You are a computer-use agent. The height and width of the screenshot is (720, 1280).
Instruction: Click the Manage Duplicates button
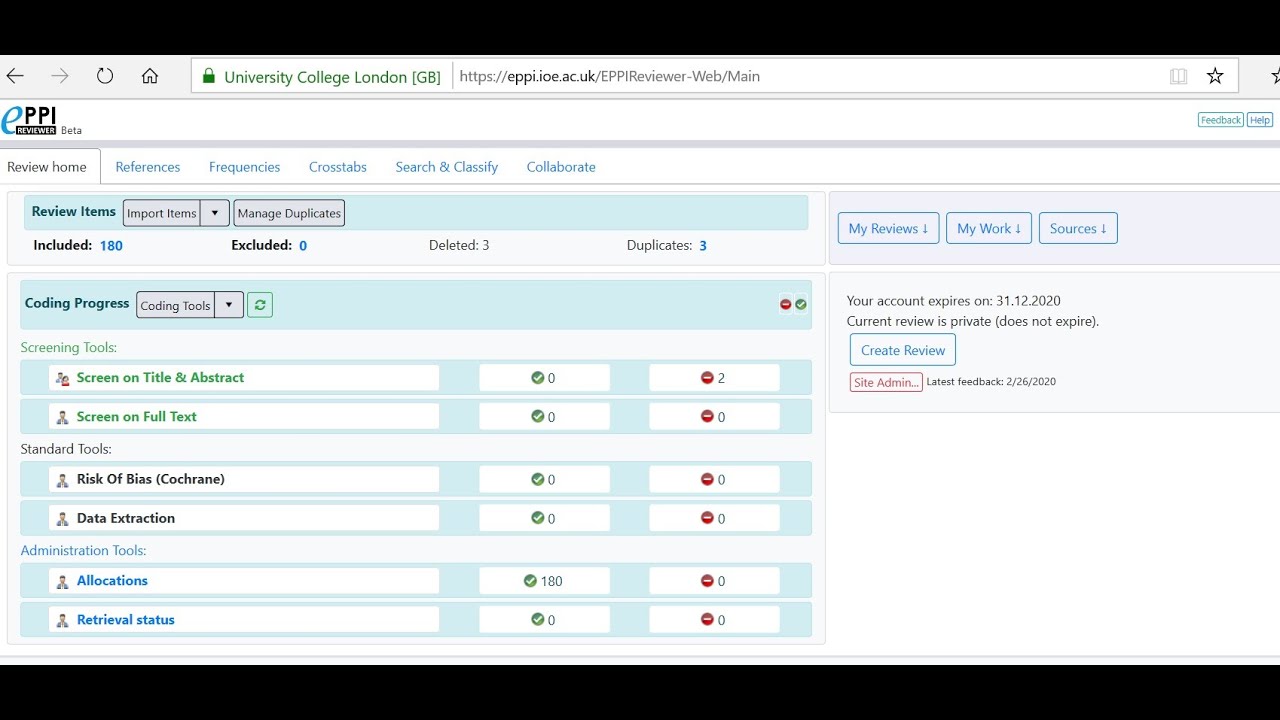[289, 213]
